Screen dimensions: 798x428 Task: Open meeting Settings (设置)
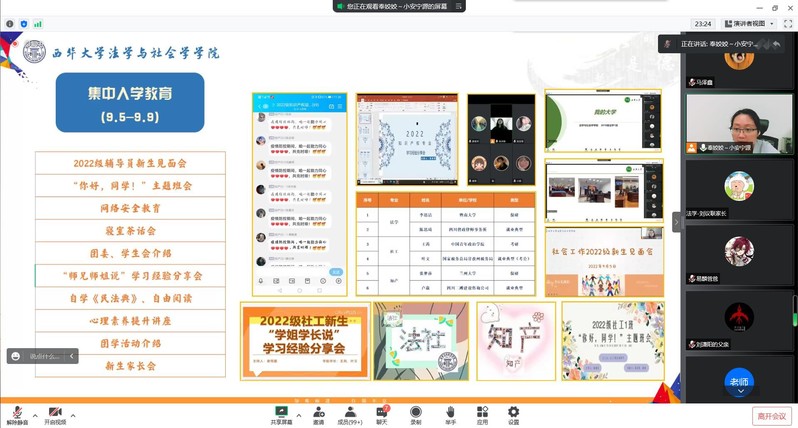[x=513, y=414]
